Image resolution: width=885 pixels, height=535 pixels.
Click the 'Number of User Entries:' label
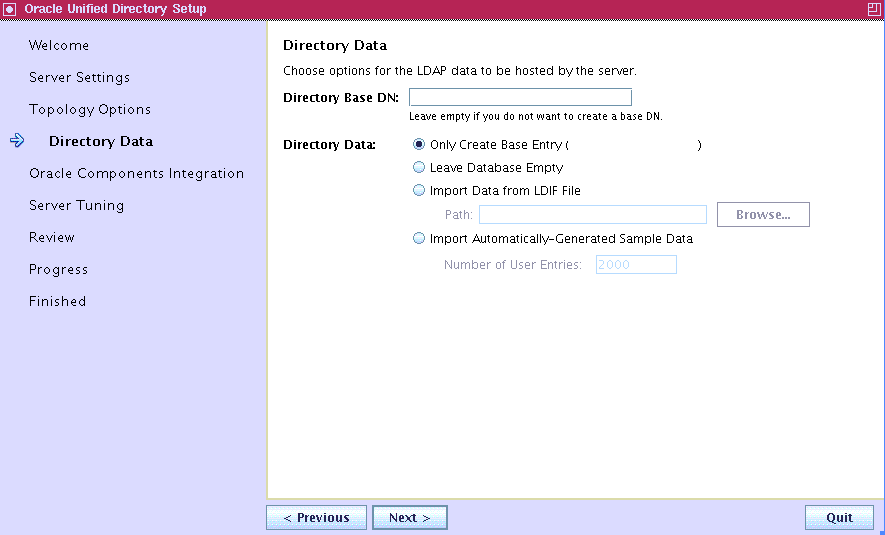(x=512, y=265)
